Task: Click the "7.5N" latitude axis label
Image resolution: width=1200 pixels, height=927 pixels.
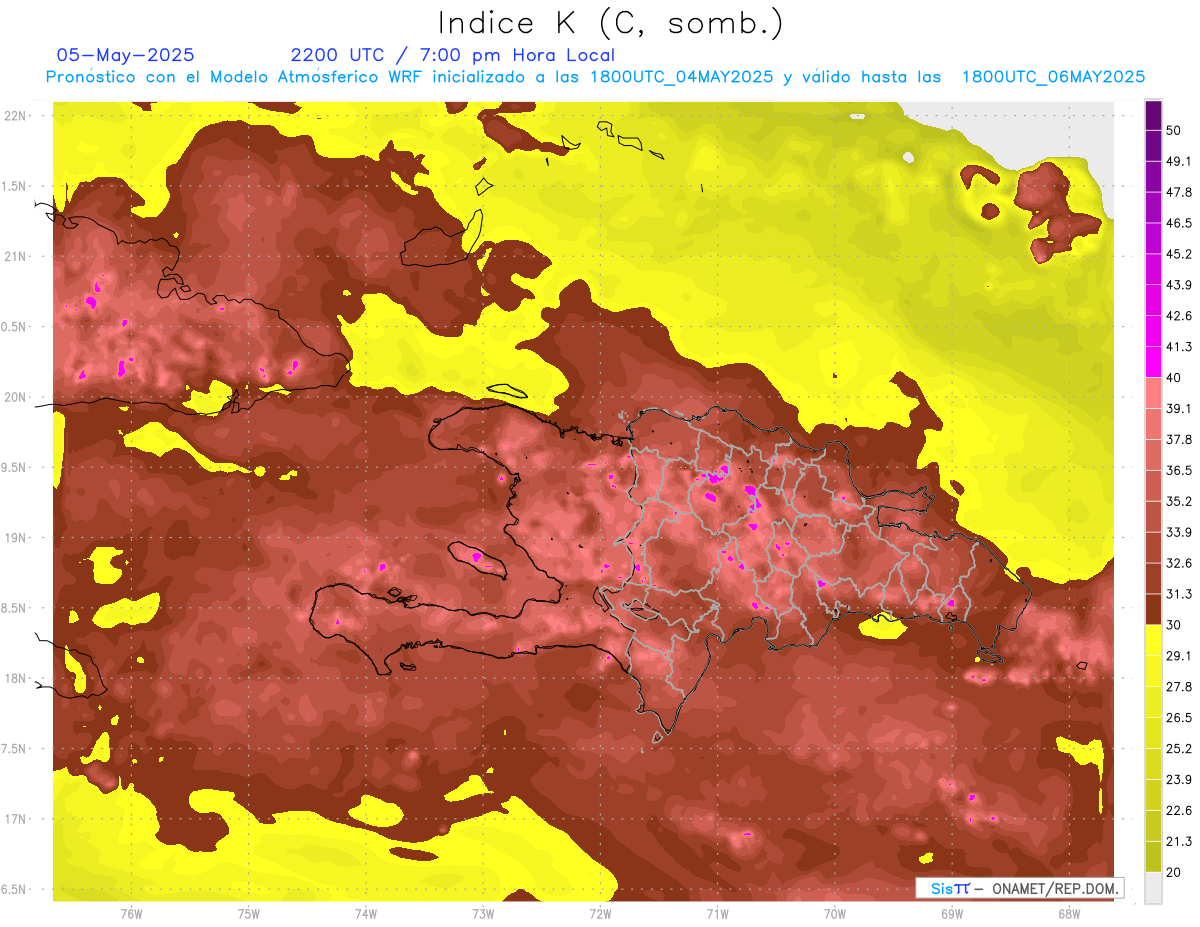Action: (x=15, y=748)
